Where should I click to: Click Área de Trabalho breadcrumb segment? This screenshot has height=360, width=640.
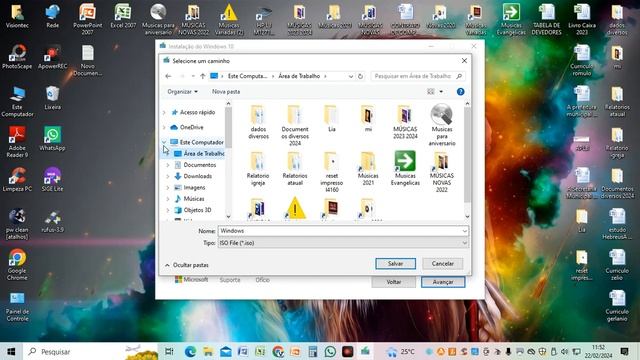[299, 76]
